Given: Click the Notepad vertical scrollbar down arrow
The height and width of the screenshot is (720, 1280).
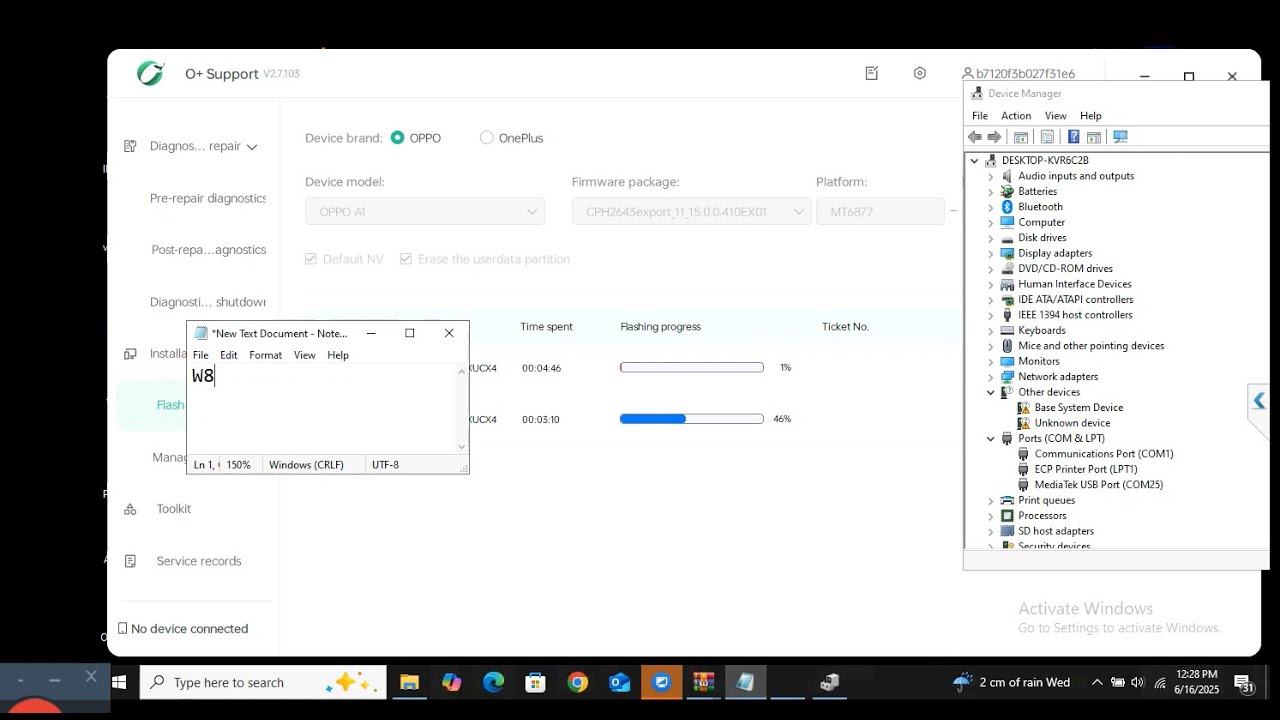Looking at the screenshot, I should click(462, 447).
